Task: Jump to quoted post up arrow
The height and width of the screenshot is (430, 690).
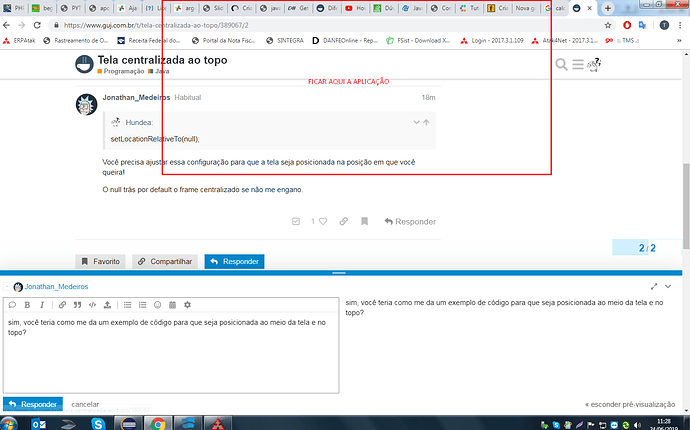Action: point(426,122)
